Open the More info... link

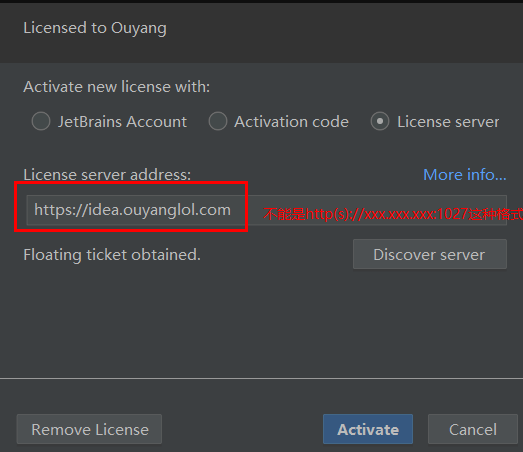click(x=465, y=174)
